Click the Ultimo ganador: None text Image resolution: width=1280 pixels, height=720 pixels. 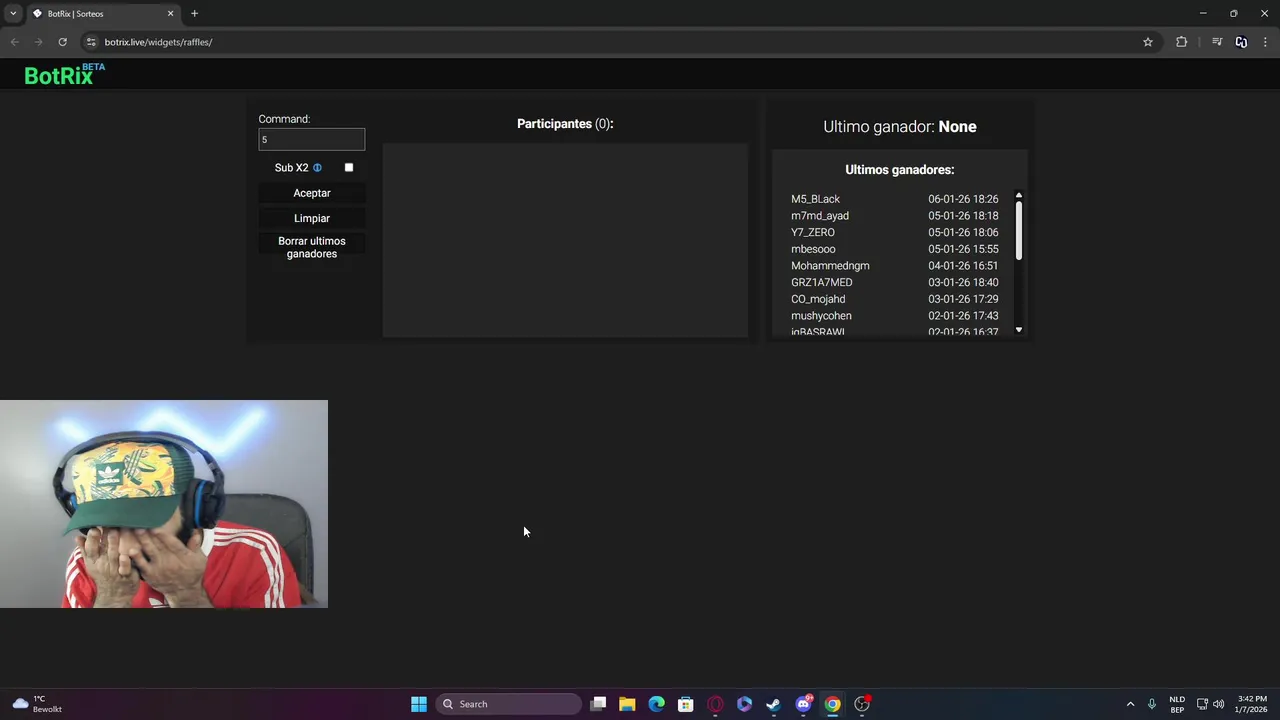[900, 127]
